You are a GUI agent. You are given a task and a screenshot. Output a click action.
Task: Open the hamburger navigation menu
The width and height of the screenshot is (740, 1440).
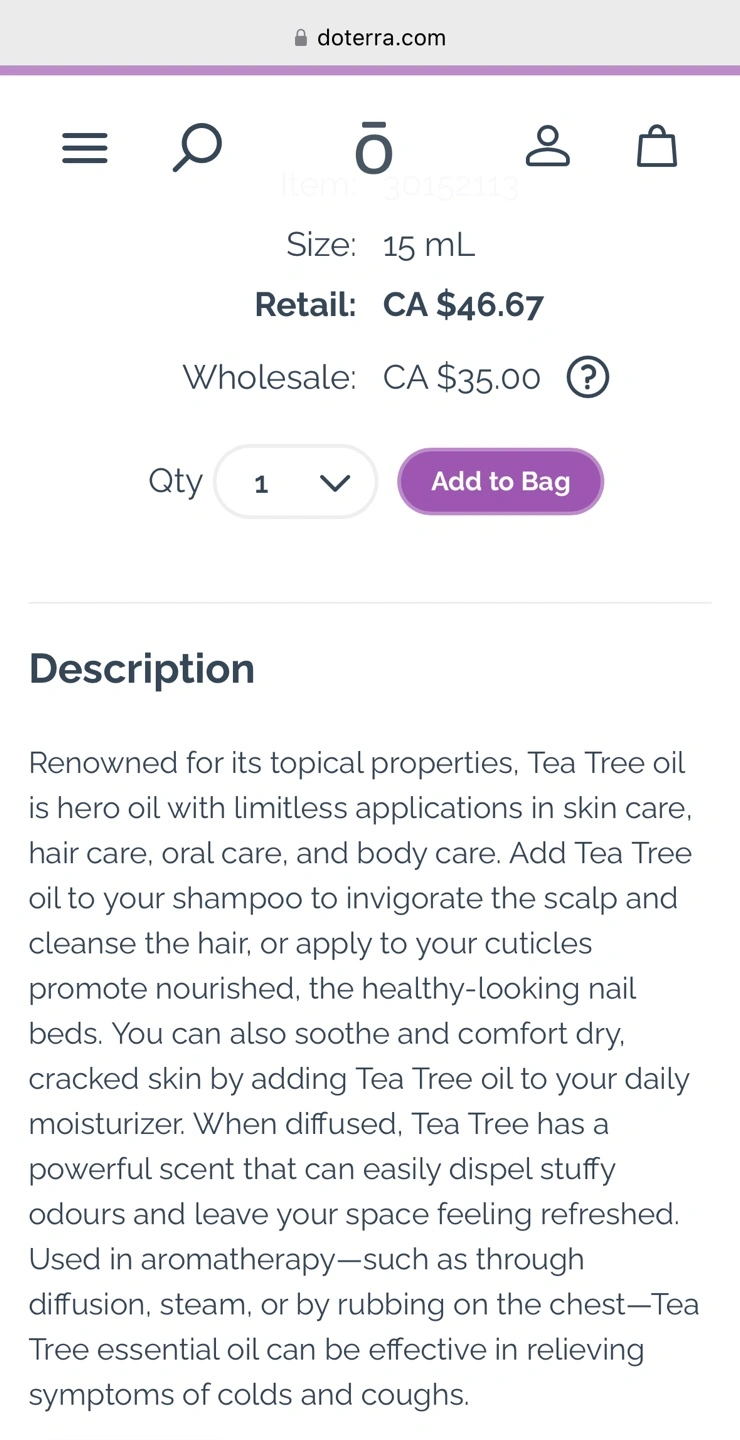pos(85,149)
